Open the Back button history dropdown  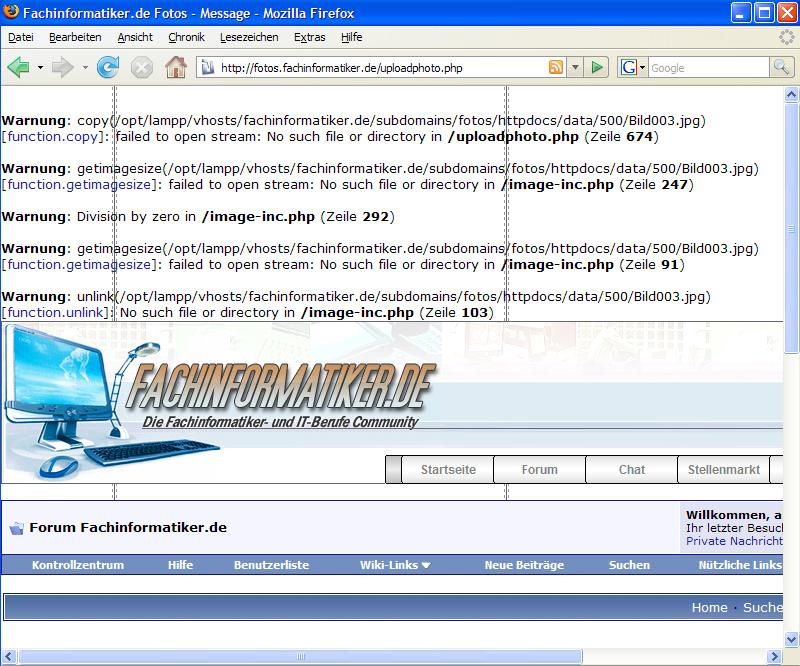tap(40, 67)
